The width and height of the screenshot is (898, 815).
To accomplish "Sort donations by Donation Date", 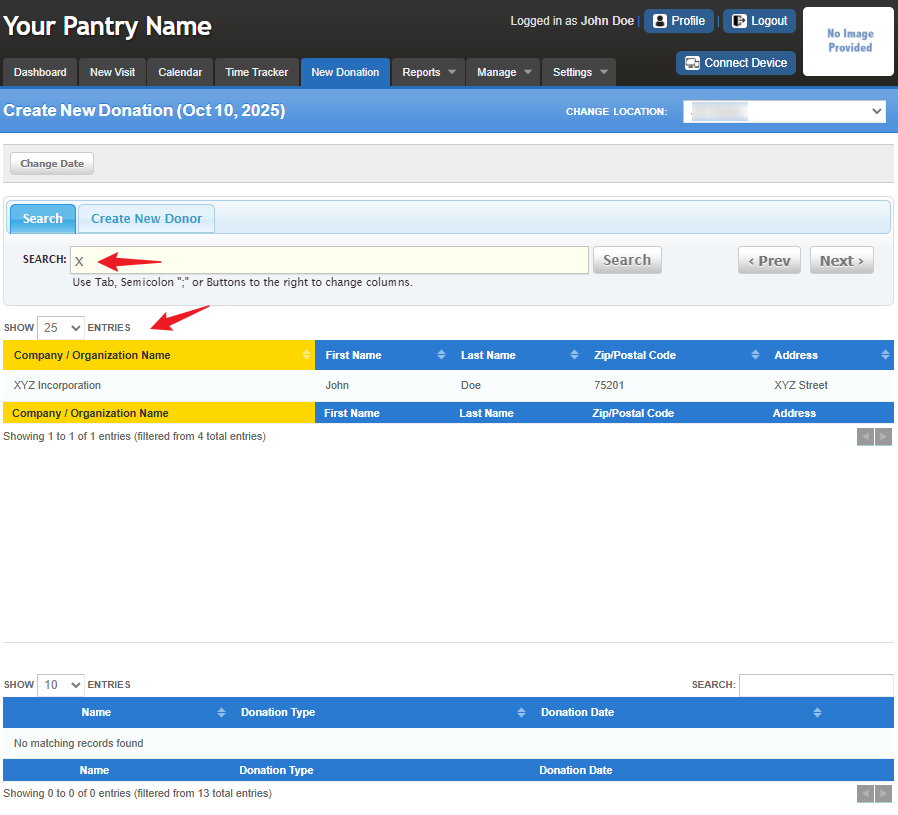I will point(682,712).
